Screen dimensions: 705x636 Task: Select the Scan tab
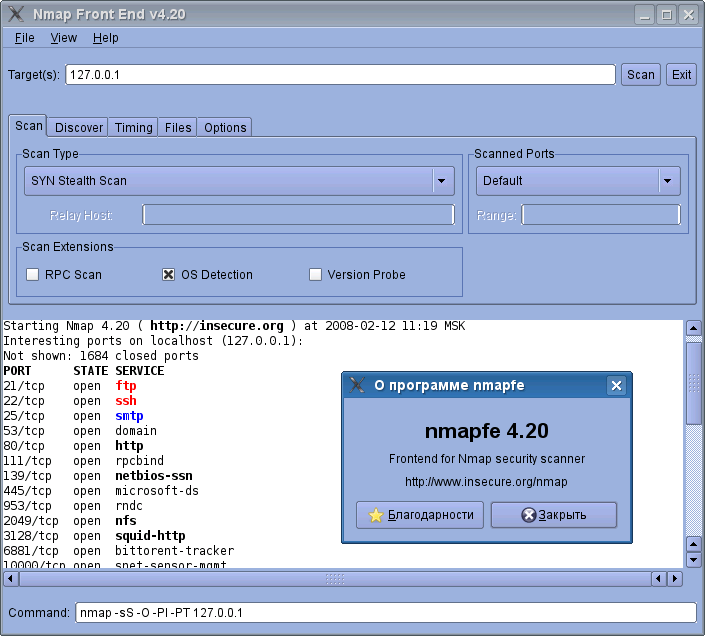tap(29, 126)
